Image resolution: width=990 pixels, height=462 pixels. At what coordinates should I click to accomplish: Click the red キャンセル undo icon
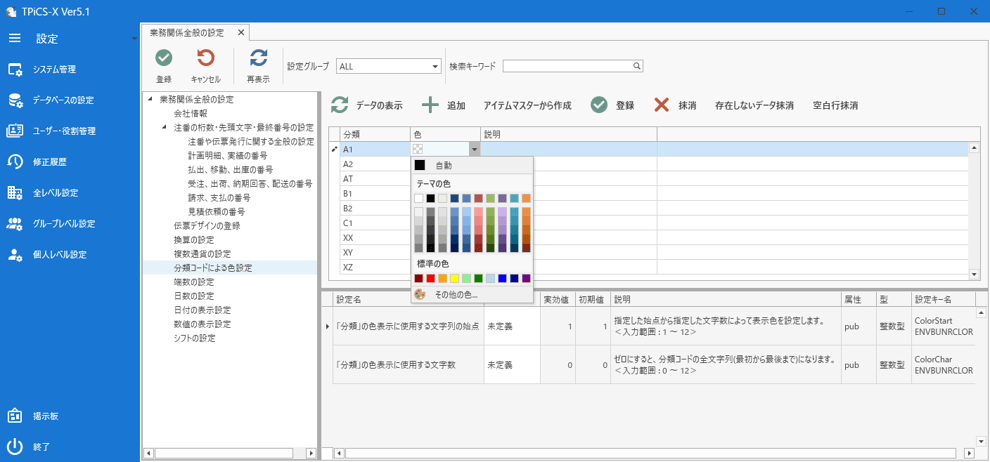(x=205, y=59)
